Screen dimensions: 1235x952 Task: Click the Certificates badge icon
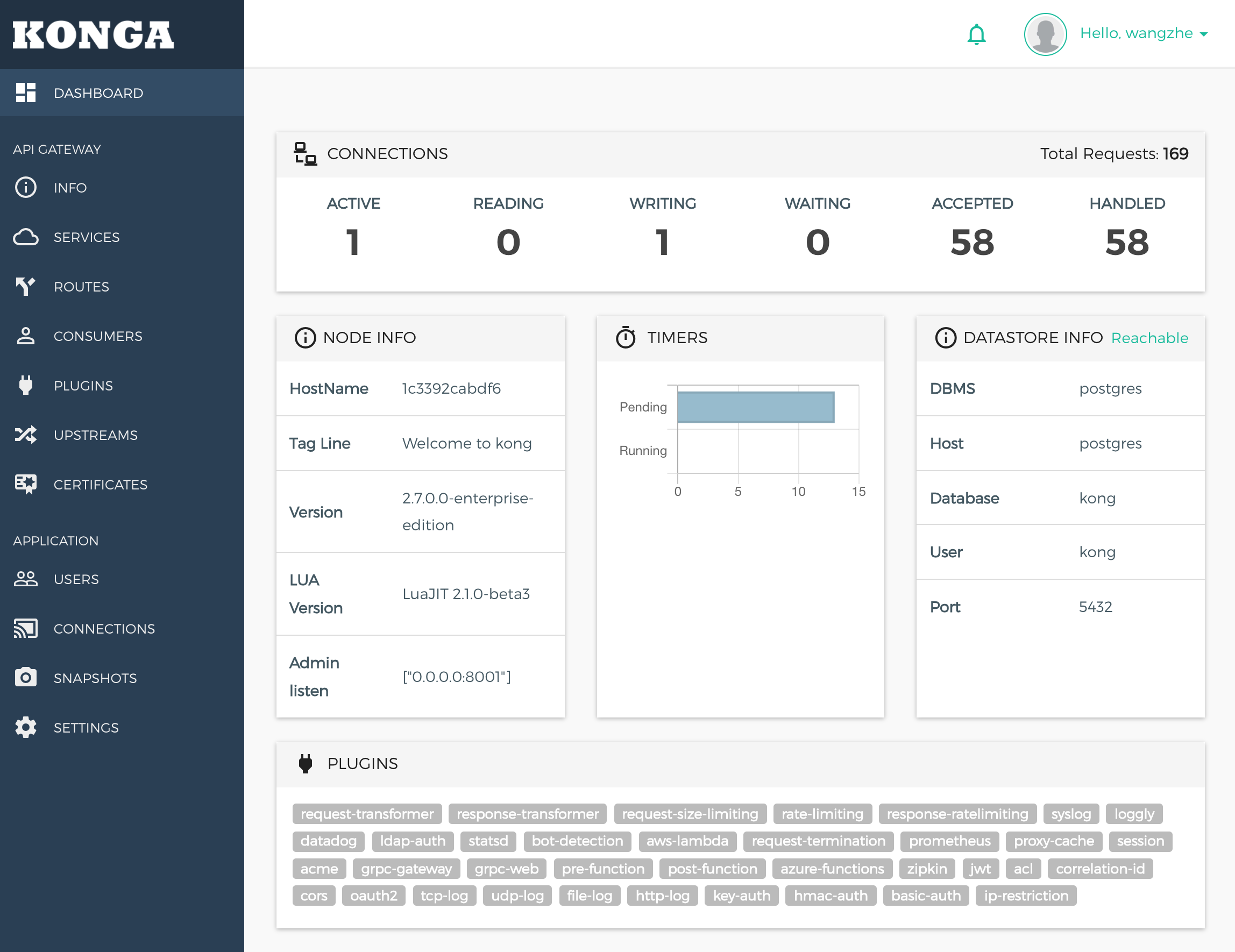(x=25, y=484)
